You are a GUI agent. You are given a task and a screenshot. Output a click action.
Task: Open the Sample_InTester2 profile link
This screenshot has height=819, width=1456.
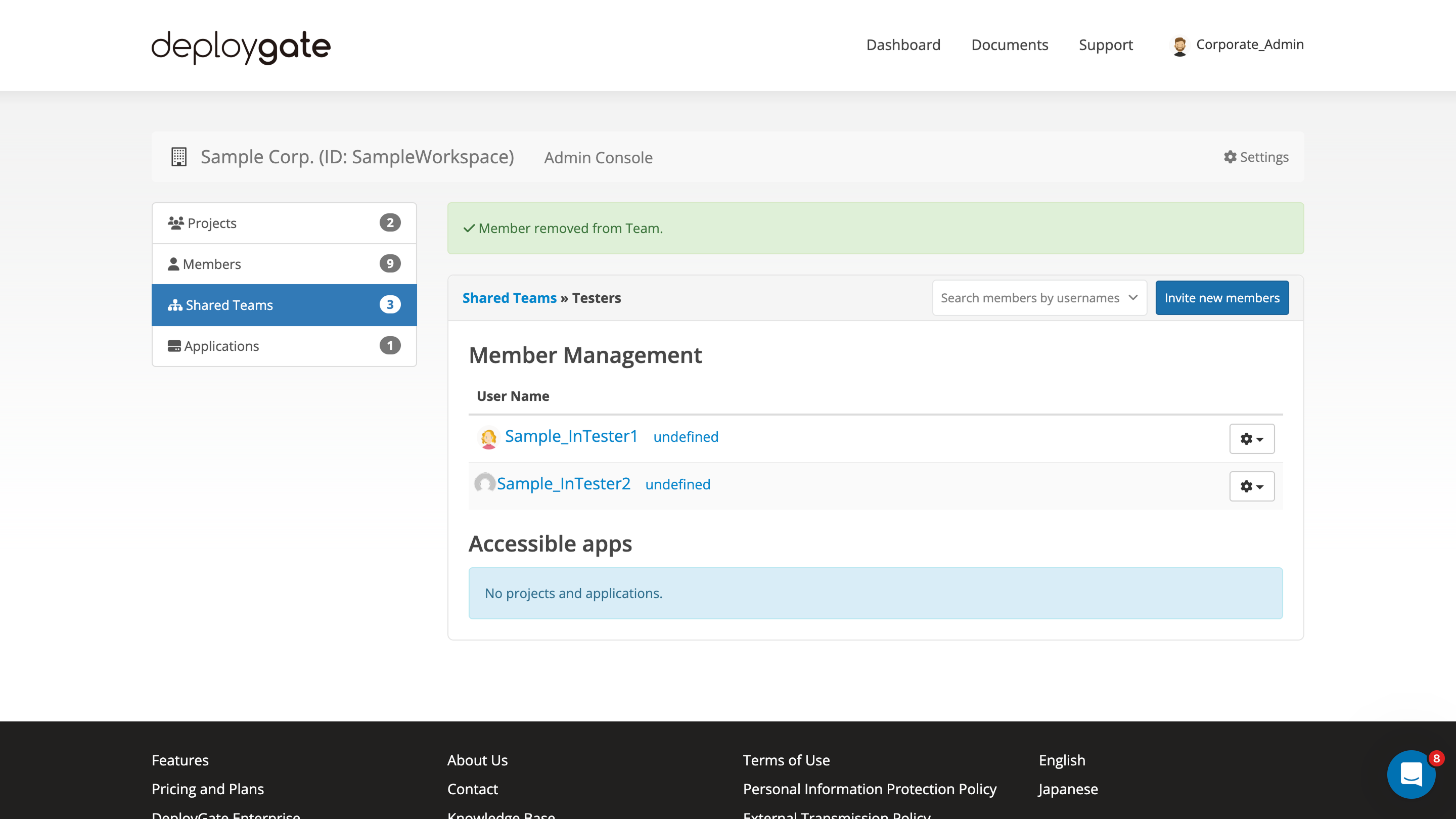pos(564,483)
